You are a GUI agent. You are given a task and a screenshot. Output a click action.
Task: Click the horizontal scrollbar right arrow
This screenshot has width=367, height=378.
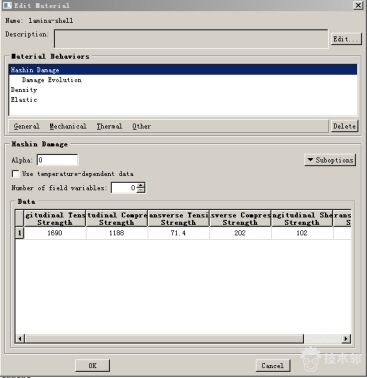click(346, 339)
